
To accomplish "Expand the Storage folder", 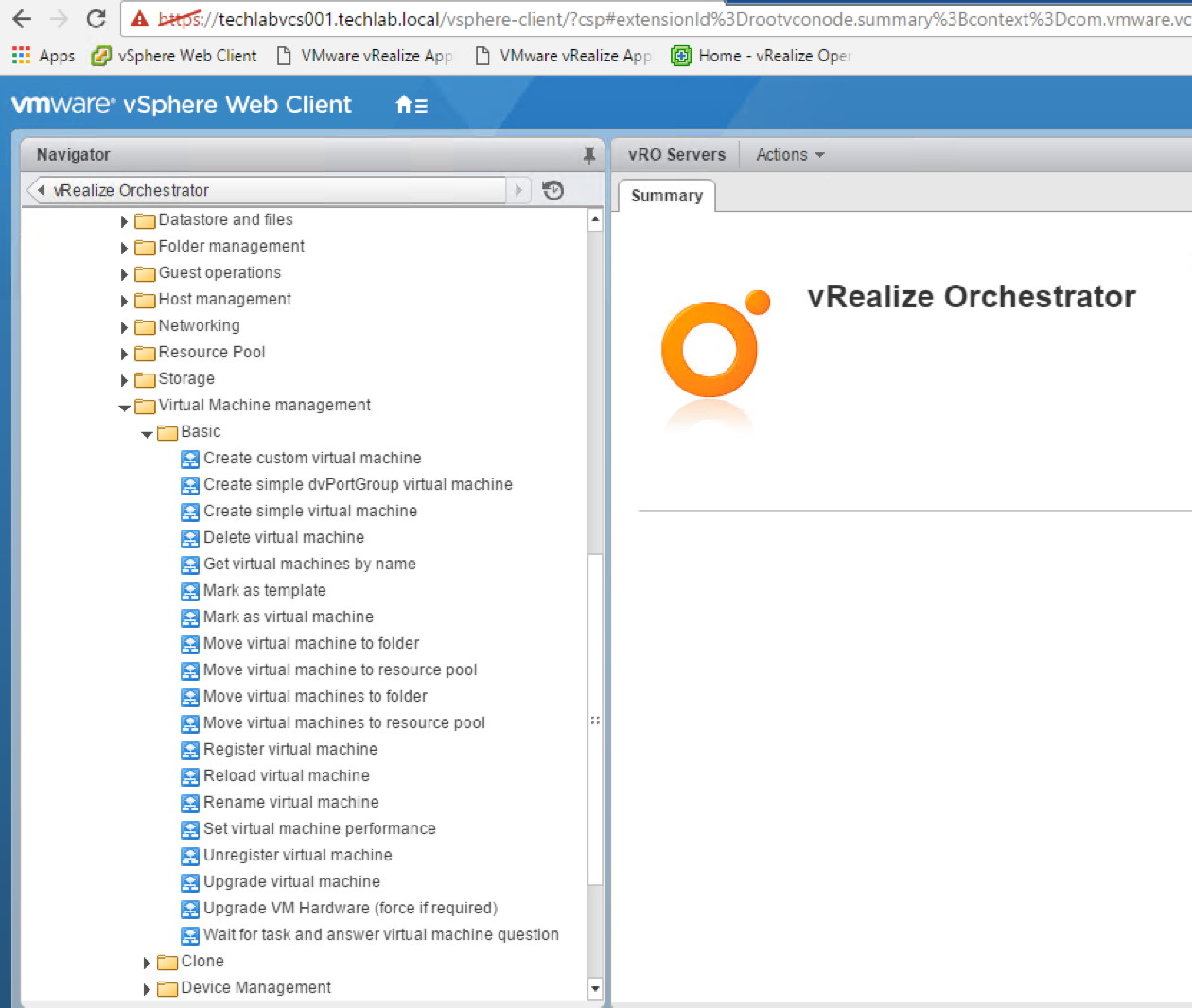I will [124, 380].
